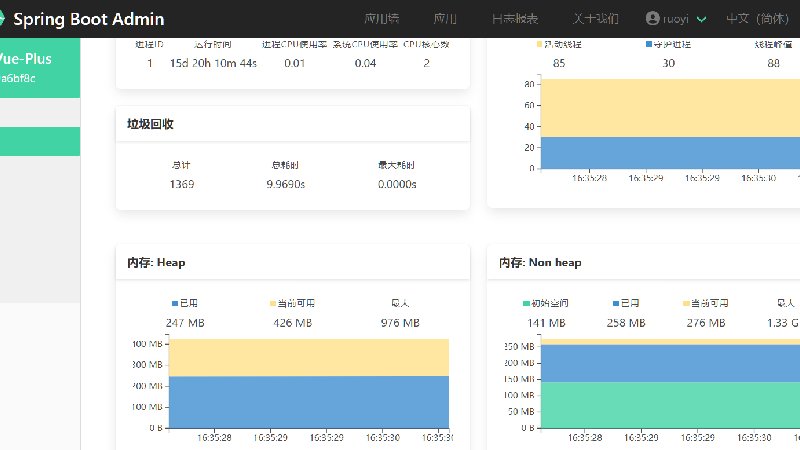The width and height of the screenshot is (800, 450).
Task: Open the 关于我们 menu item
Action: pyautogui.click(x=595, y=19)
